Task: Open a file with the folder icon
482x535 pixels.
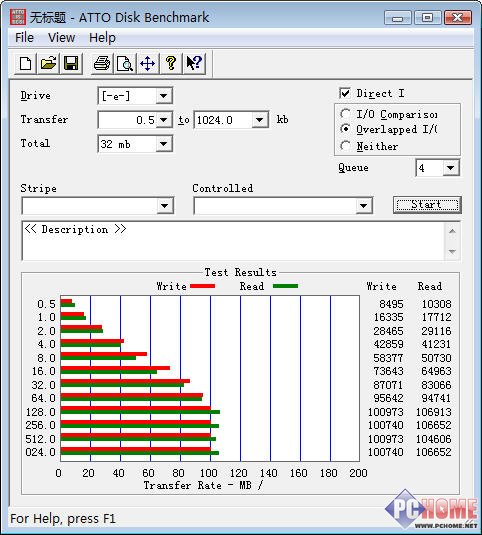Action: click(48, 63)
